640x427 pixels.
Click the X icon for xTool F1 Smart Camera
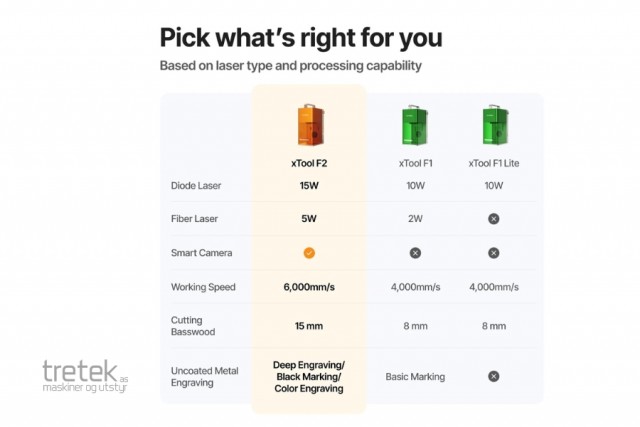click(x=415, y=253)
